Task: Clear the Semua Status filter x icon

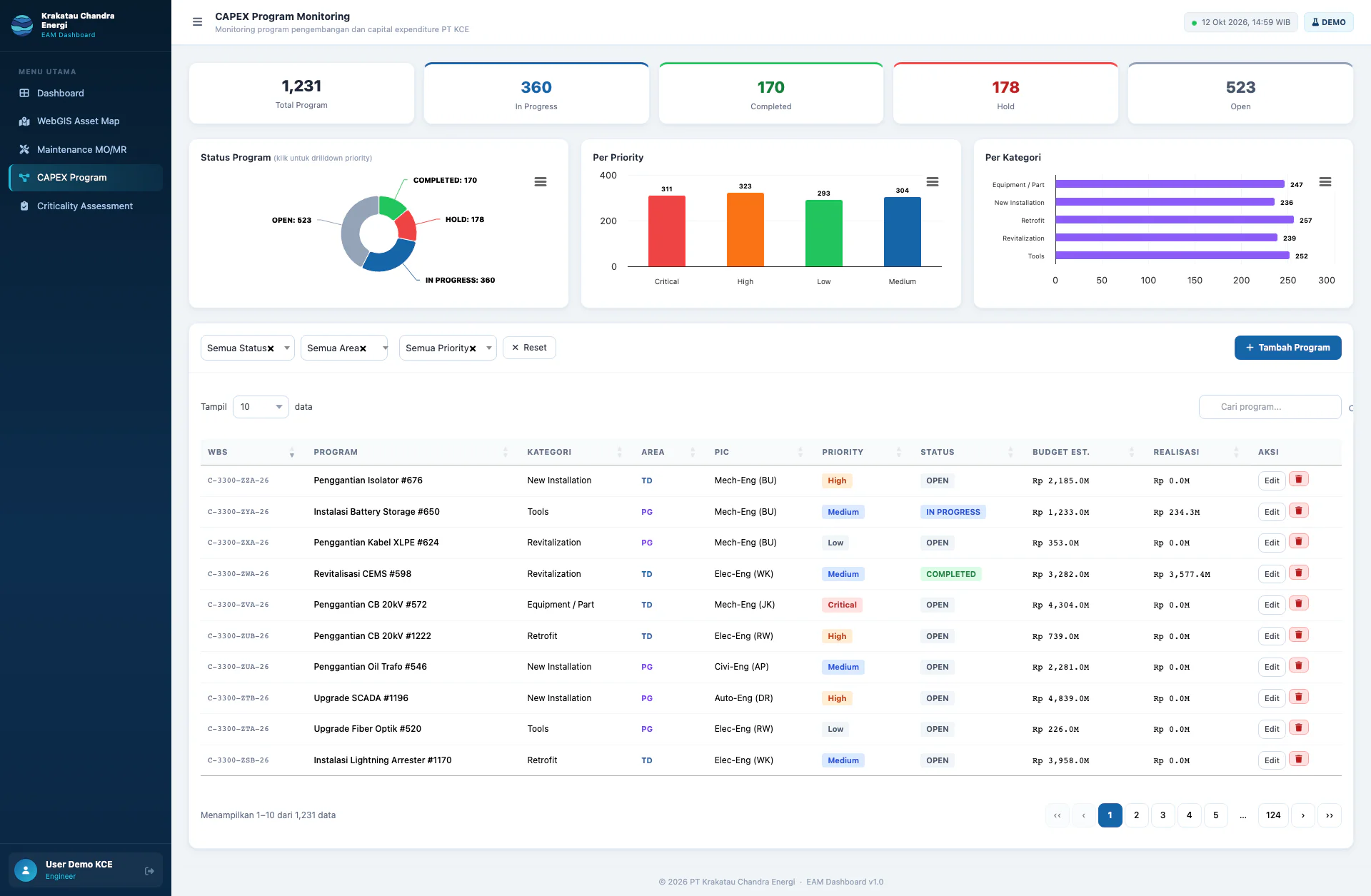Action: coord(271,348)
